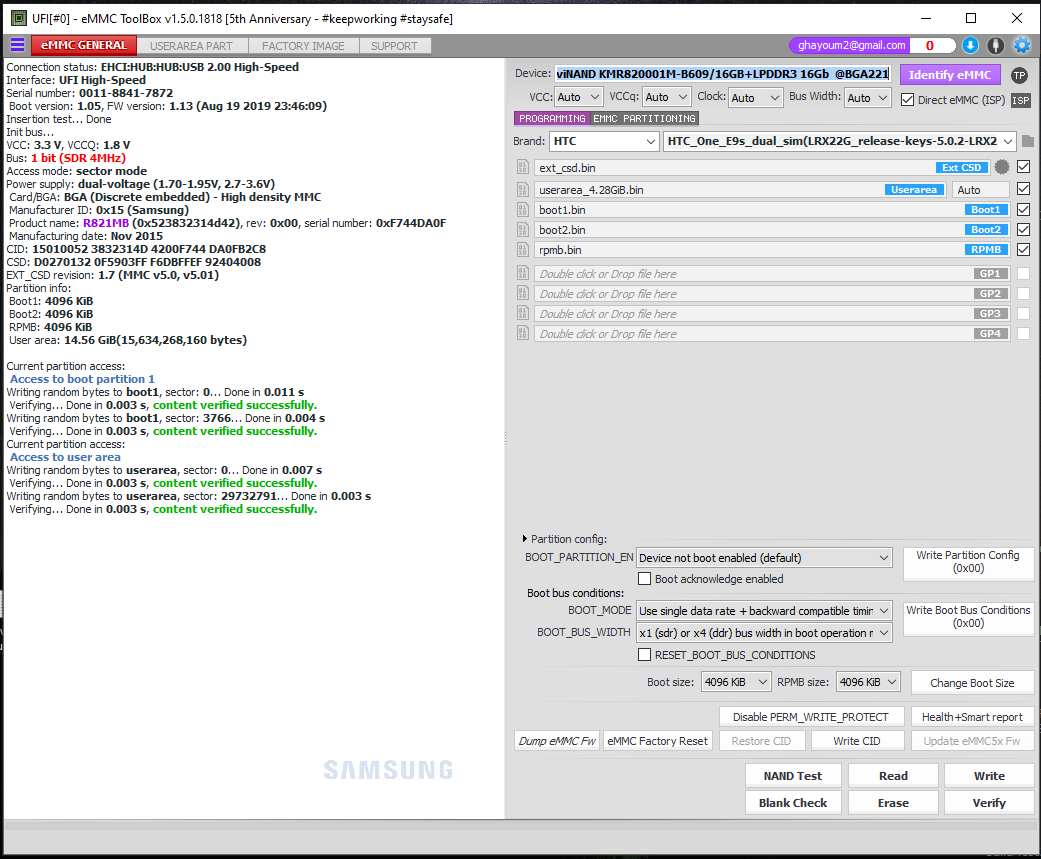Enable Boot acknowledge enabled checkbox
Screen dimensions: 1041x859
[x=644, y=578]
